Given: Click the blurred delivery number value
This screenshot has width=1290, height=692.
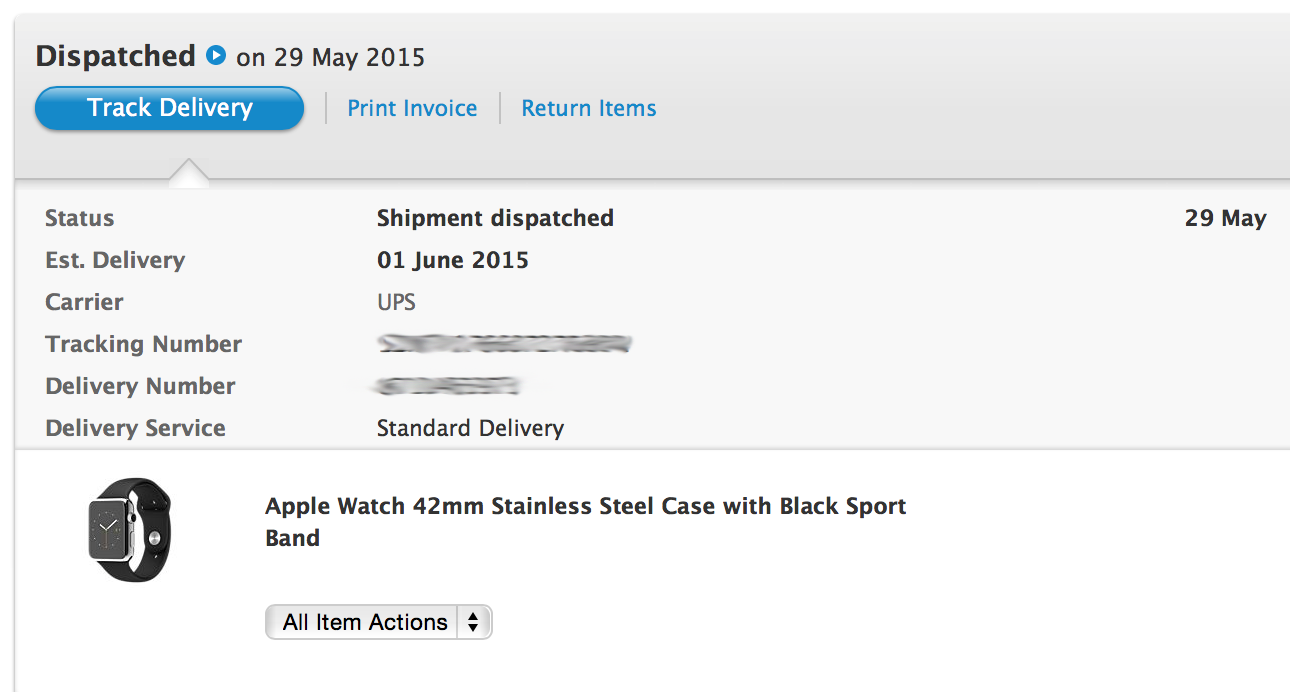Looking at the screenshot, I should (x=449, y=387).
